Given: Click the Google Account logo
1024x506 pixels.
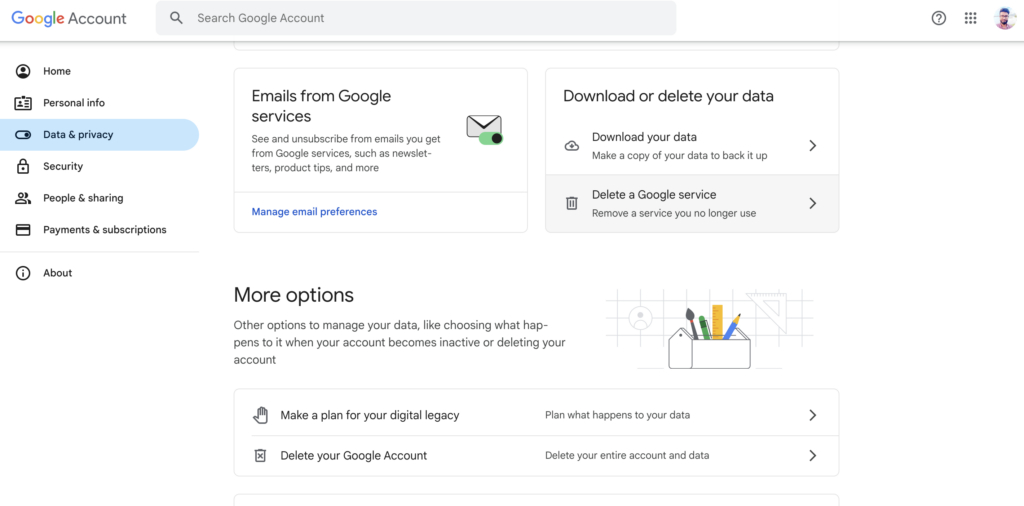Looking at the screenshot, I should [x=69, y=18].
